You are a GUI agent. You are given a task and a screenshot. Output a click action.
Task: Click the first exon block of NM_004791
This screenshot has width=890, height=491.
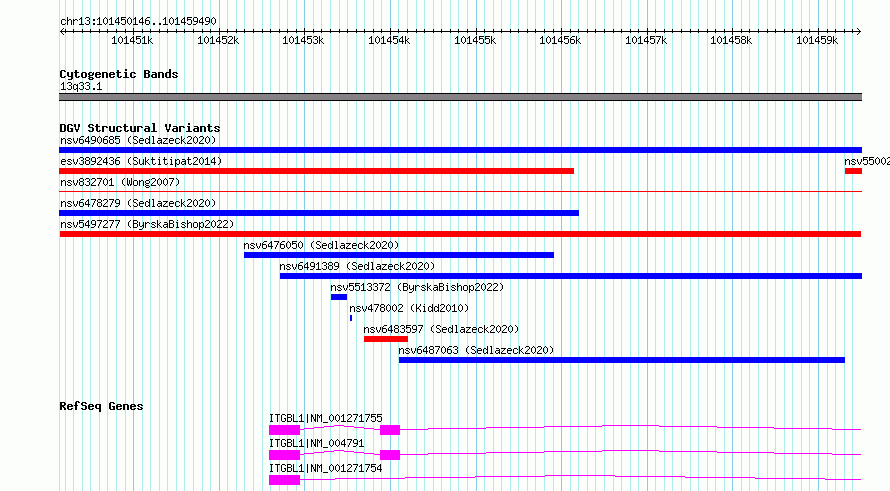click(x=284, y=455)
